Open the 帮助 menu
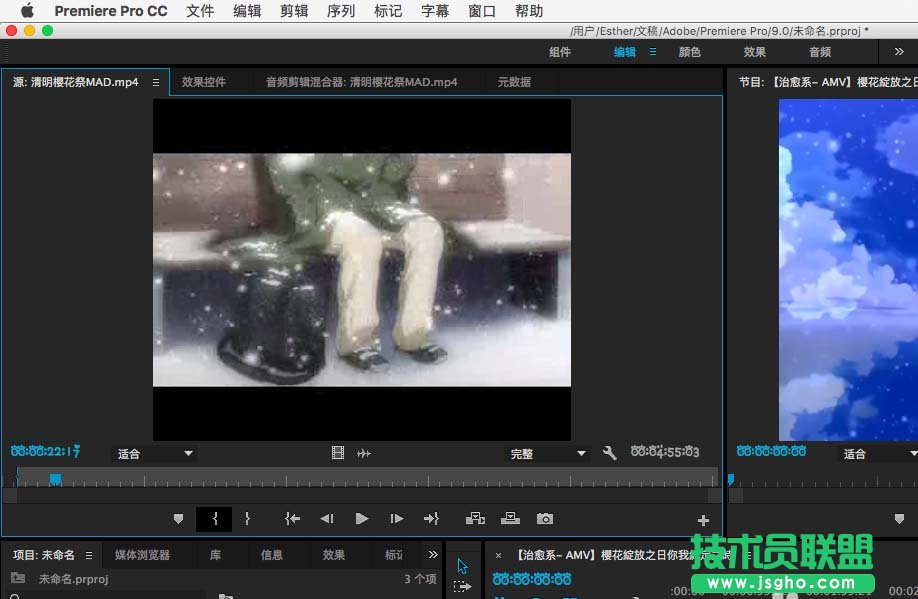This screenshot has height=599, width=918. (x=529, y=11)
